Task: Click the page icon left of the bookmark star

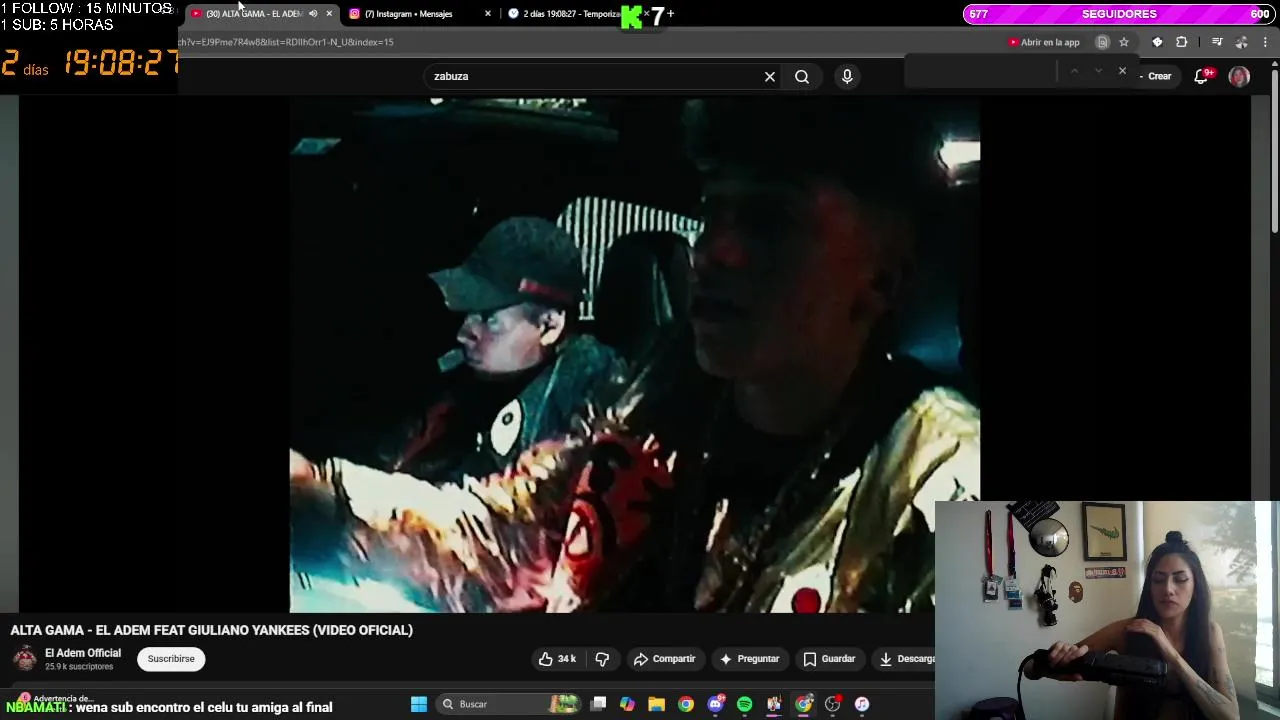Action: (x=1102, y=42)
